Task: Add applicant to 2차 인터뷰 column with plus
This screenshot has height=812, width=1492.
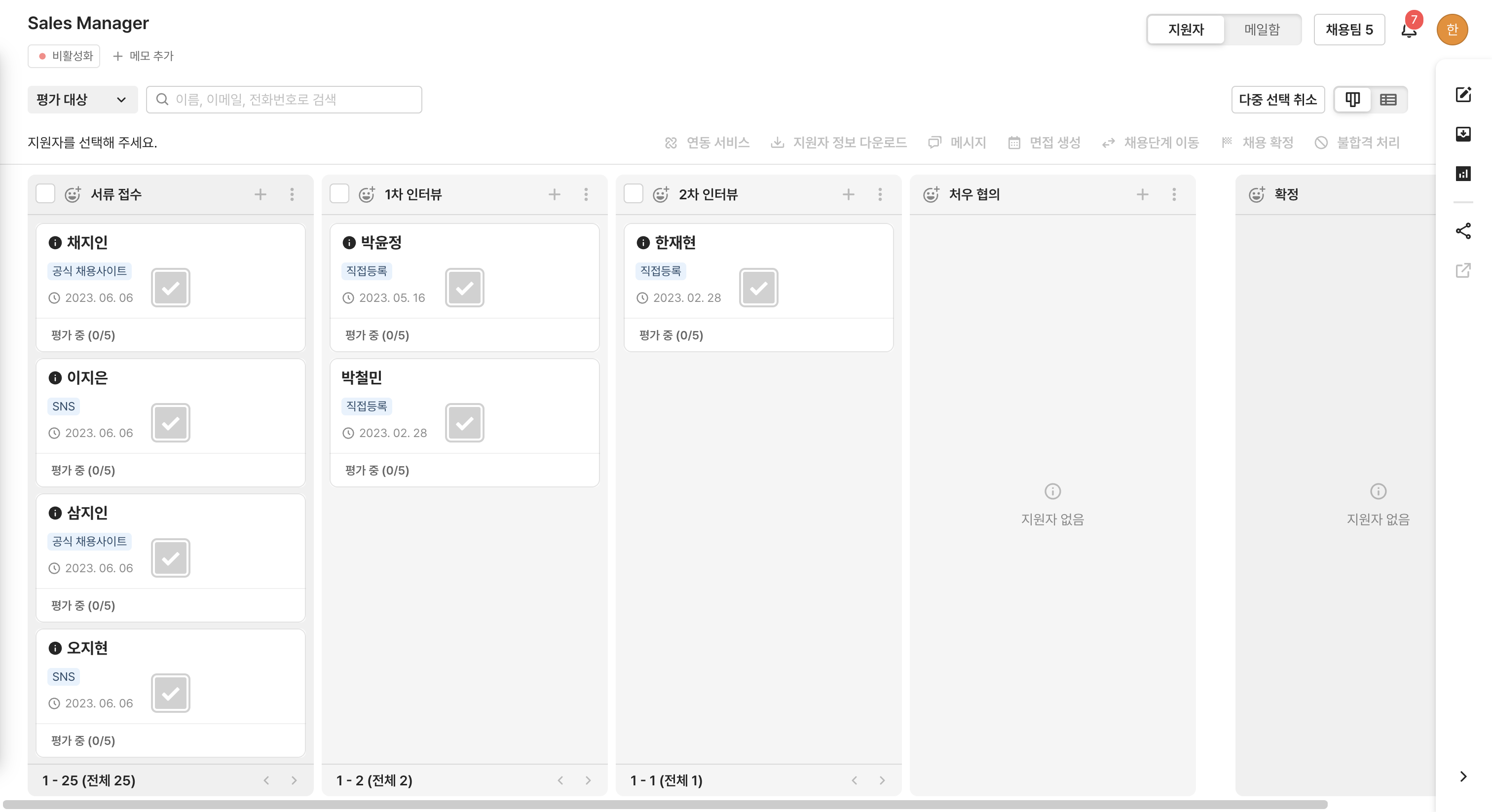Action: coord(849,194)
